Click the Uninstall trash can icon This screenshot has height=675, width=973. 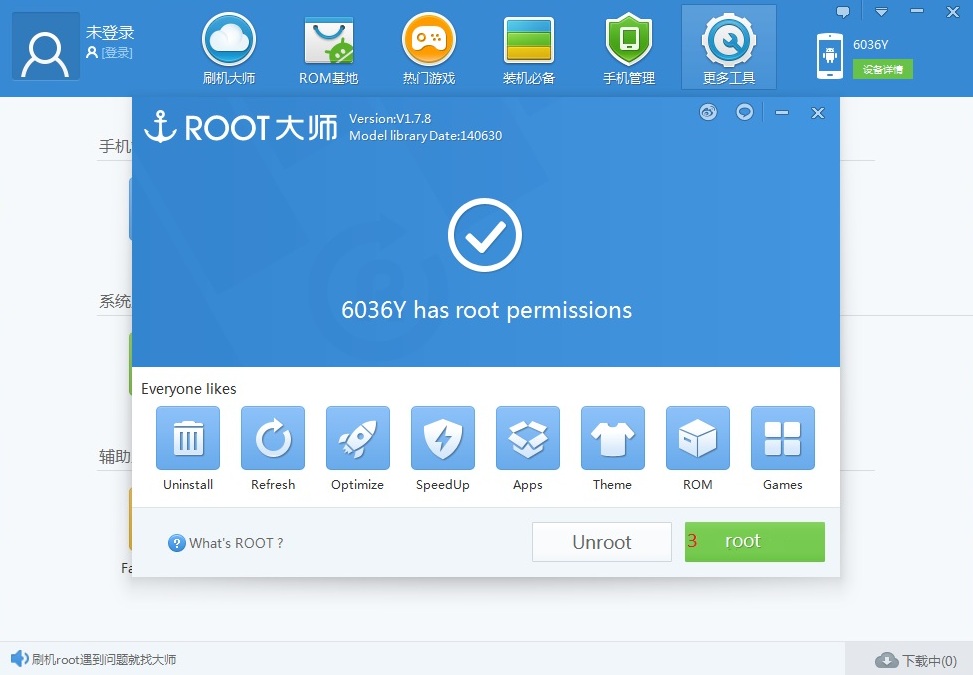pyautogui.click(x=188, y=438)
